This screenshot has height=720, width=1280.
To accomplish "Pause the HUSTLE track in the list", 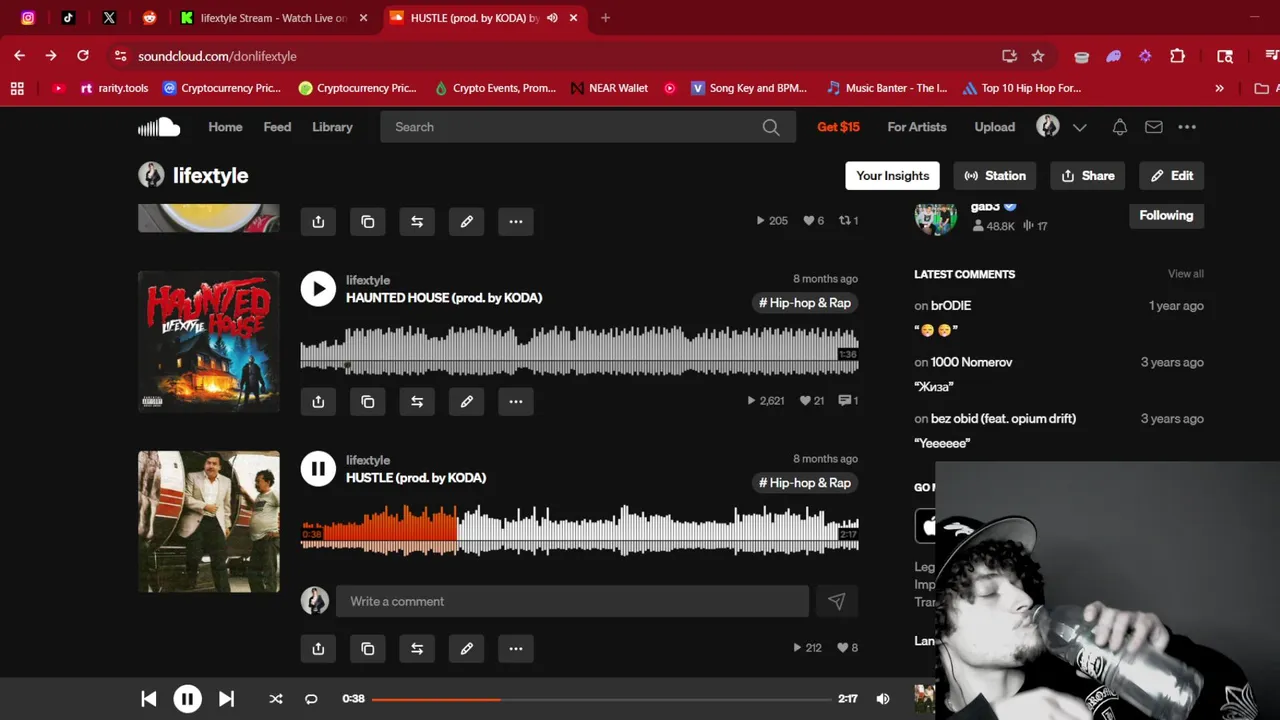I will (318, 468).
